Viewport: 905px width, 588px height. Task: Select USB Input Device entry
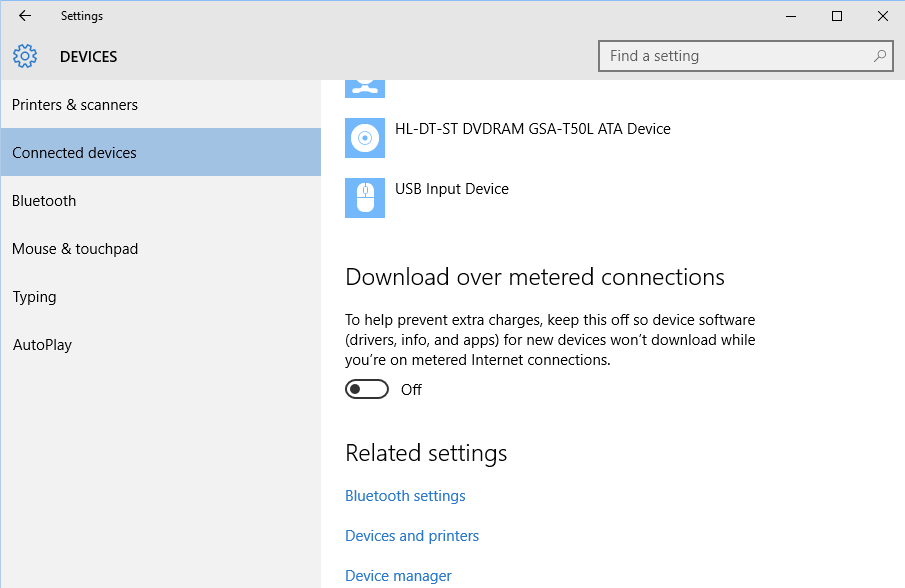(x=452, y=189)
